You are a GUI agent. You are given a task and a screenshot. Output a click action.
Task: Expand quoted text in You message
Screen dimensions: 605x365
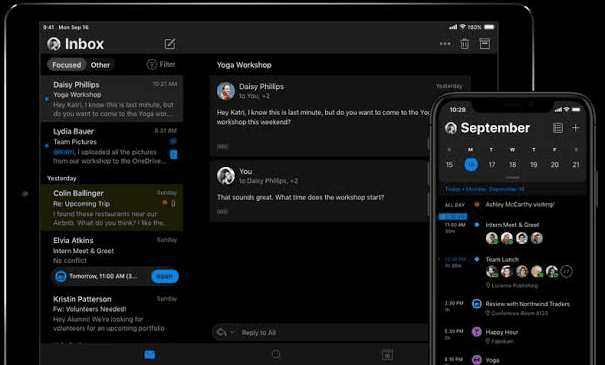[222, 211]
